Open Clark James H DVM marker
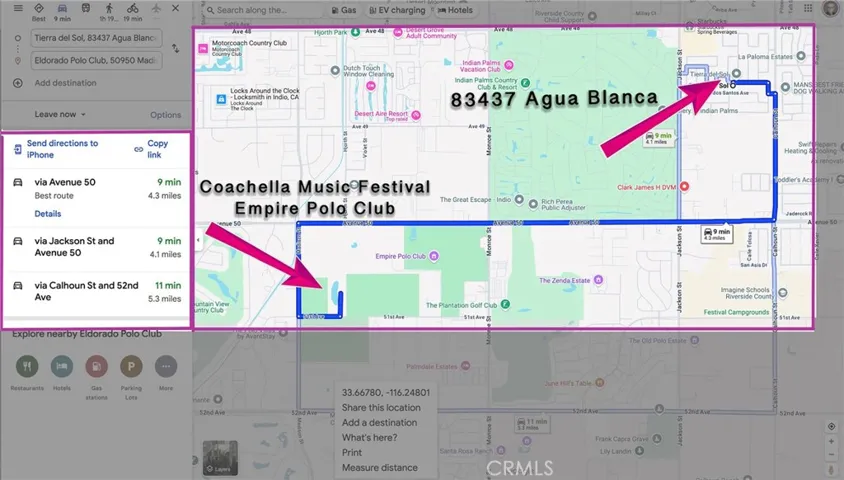 click(684, 187)
